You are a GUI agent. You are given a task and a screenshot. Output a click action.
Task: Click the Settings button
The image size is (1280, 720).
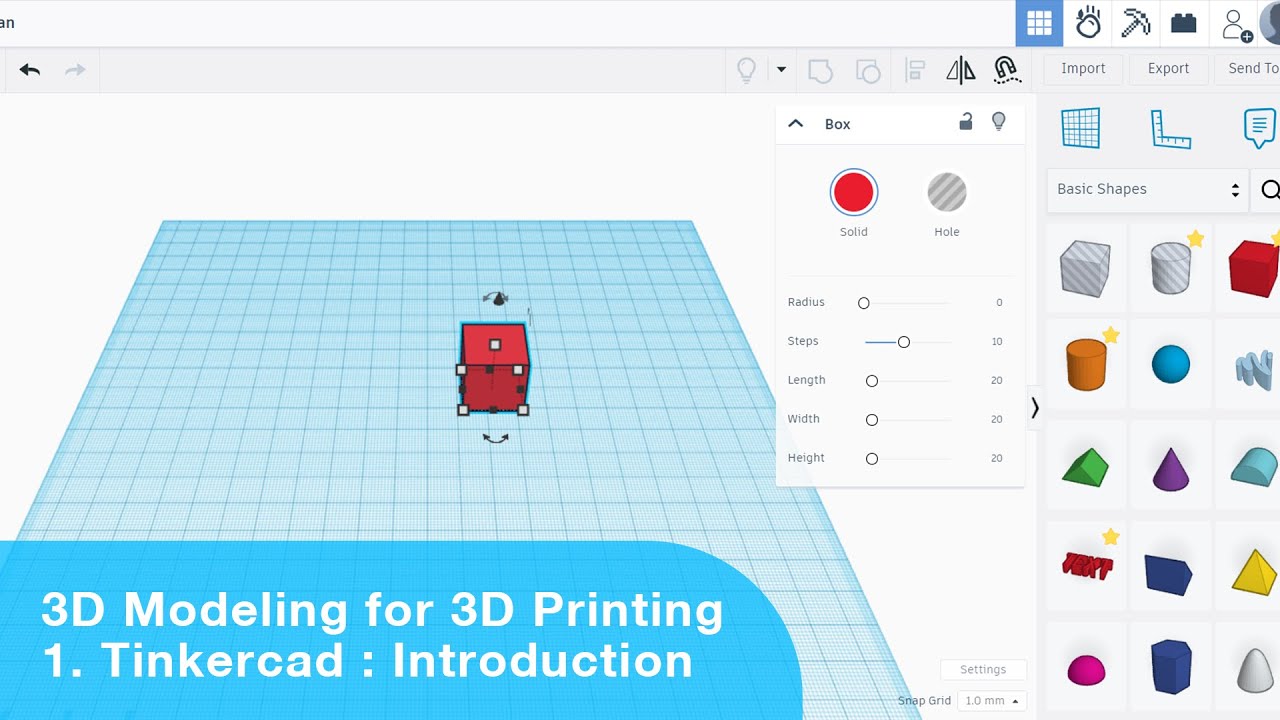tap(983, 670)
